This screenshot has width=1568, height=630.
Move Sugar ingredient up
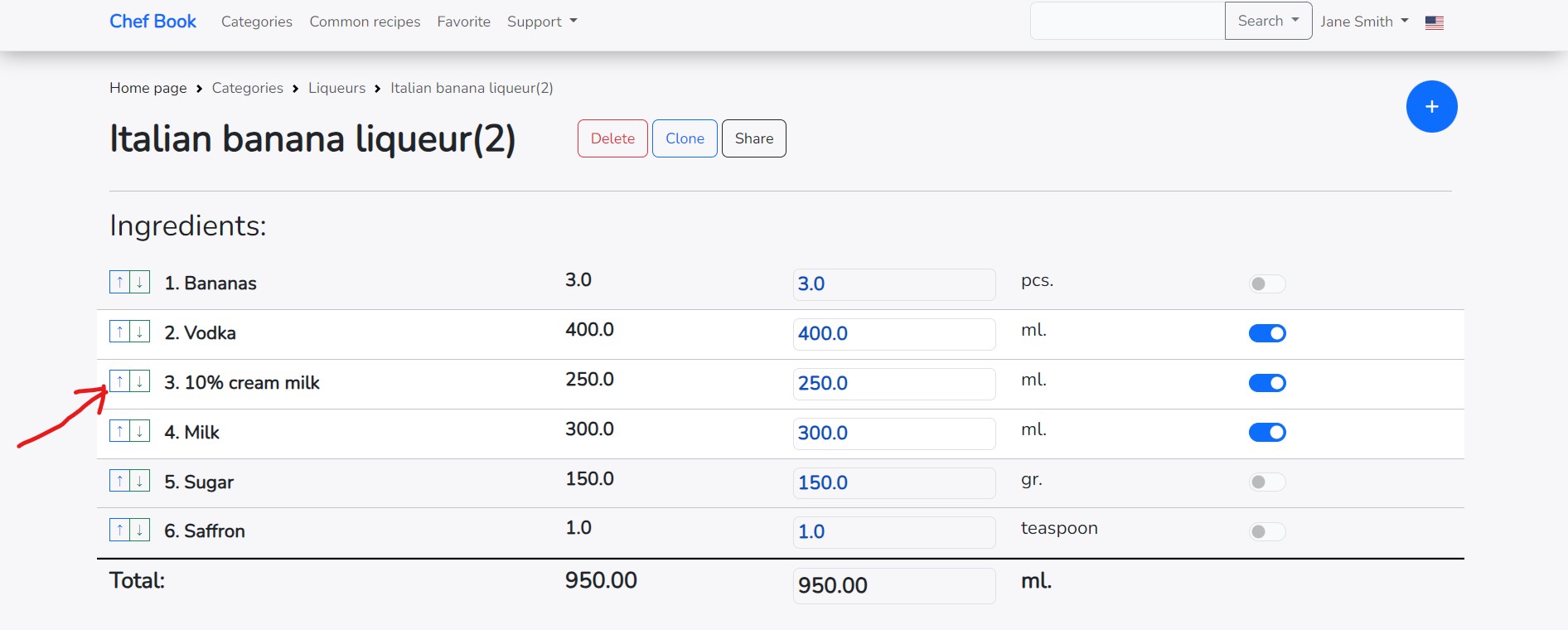coord(119,481)
